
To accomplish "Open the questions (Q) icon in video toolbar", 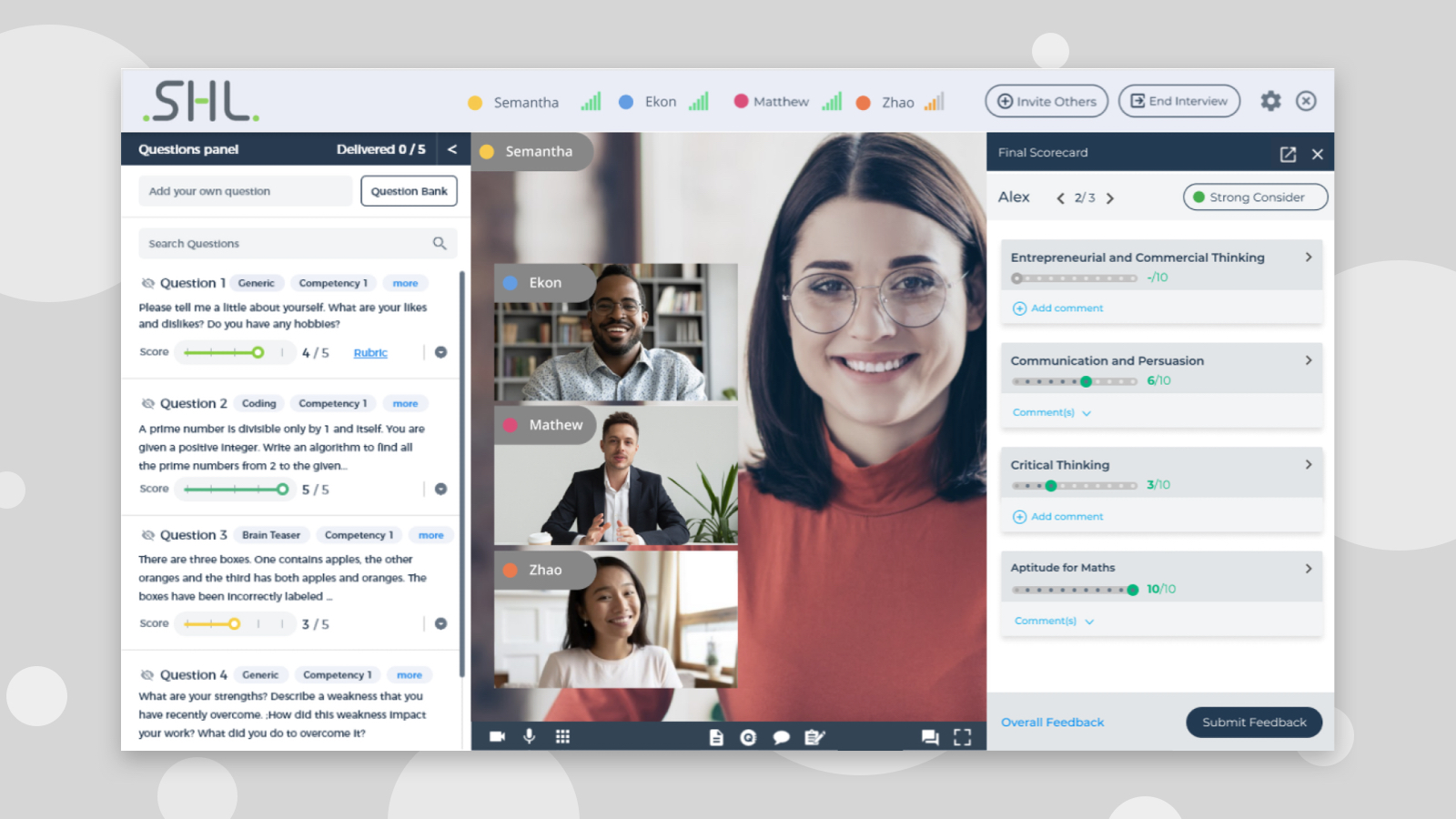I will coord(748,737).
